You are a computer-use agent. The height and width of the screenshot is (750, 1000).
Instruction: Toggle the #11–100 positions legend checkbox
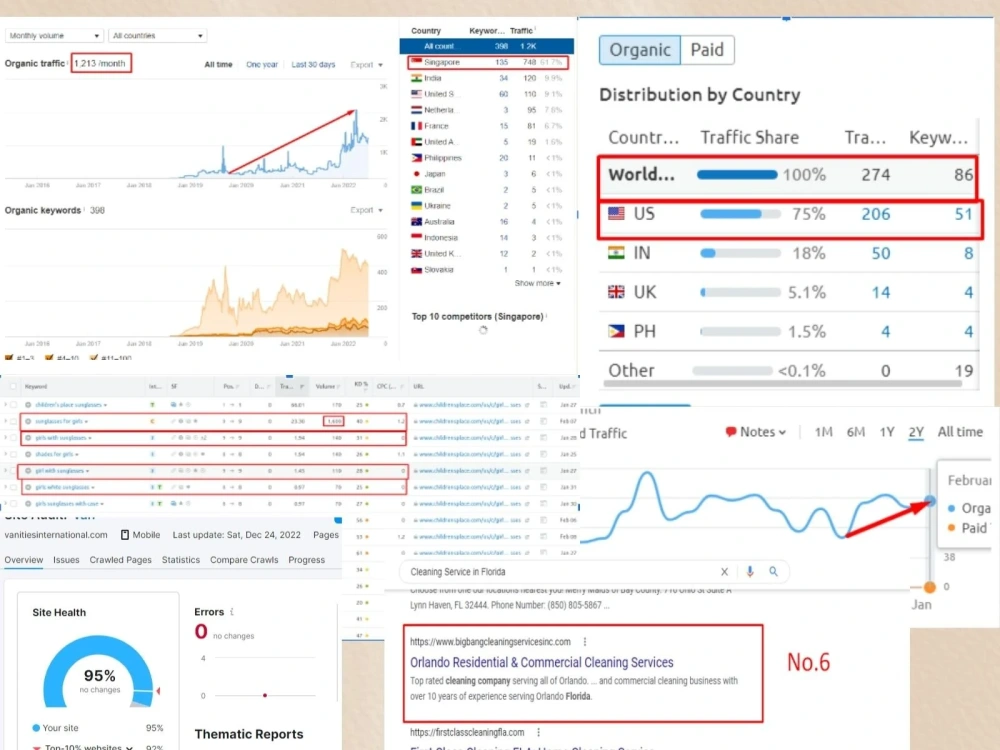pos(94,358)
